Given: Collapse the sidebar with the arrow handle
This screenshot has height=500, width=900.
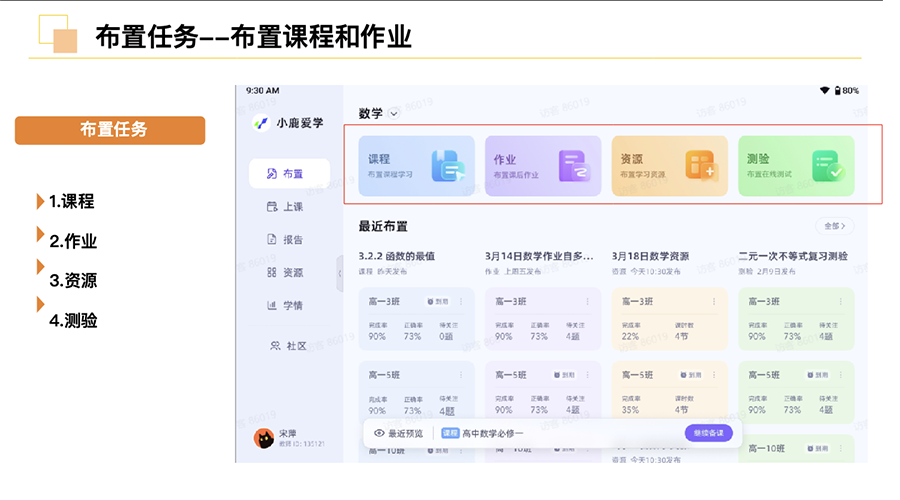Looking at the screenshot, I should pos(340,273).
